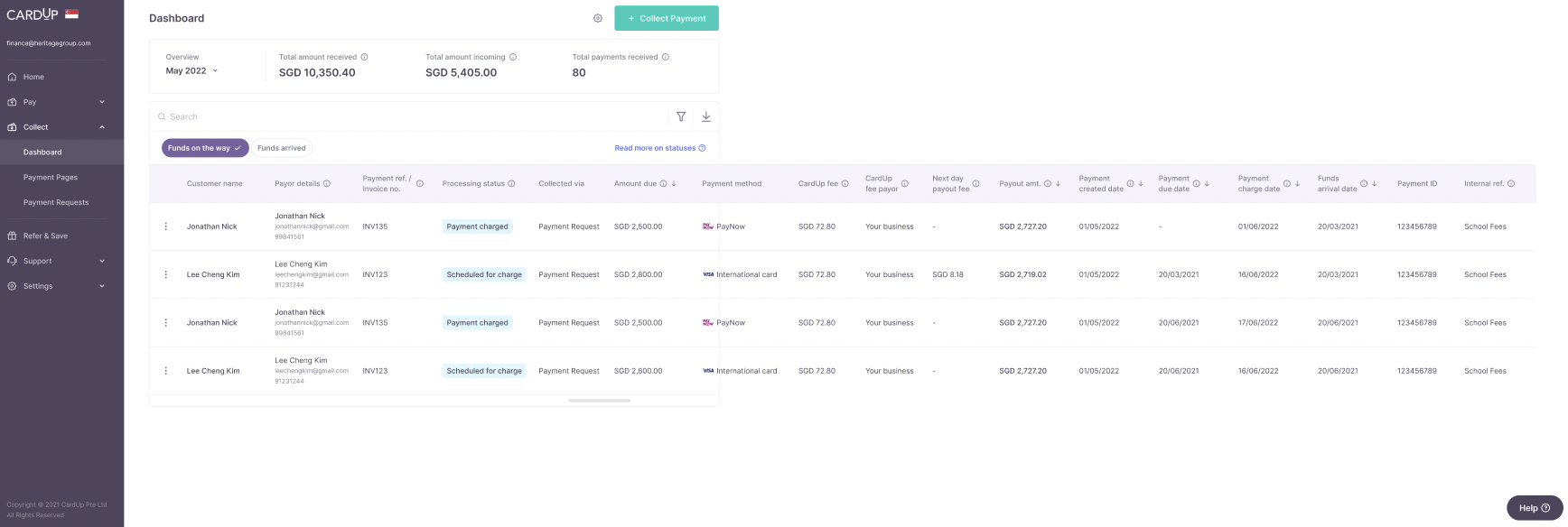Click the Customer name column header
This screenshot has height=527, width=1568.
click(x=214, y=183)
